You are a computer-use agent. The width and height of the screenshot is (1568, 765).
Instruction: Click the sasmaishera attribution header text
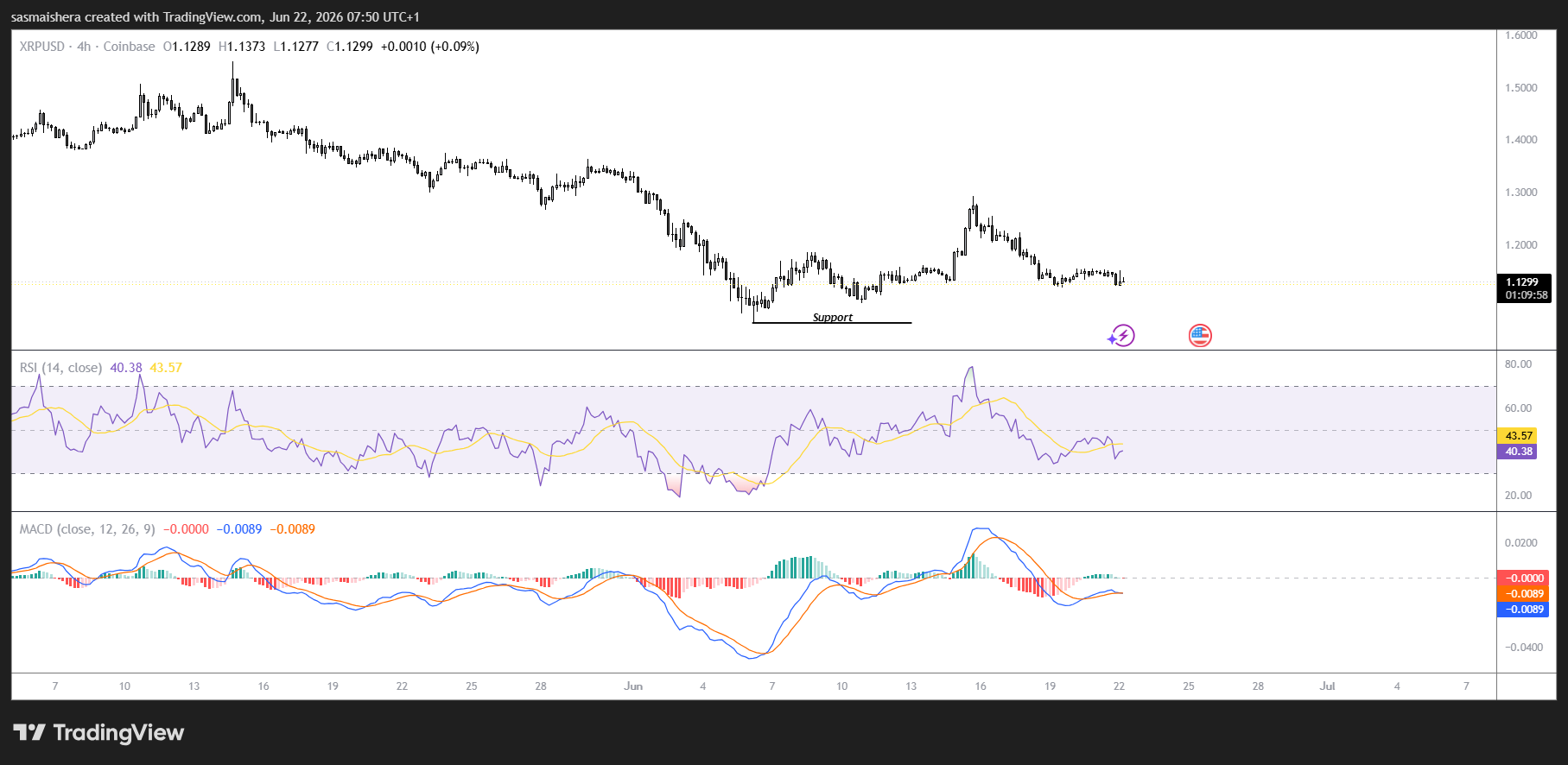pyautogui.click(x=215, y=17)
